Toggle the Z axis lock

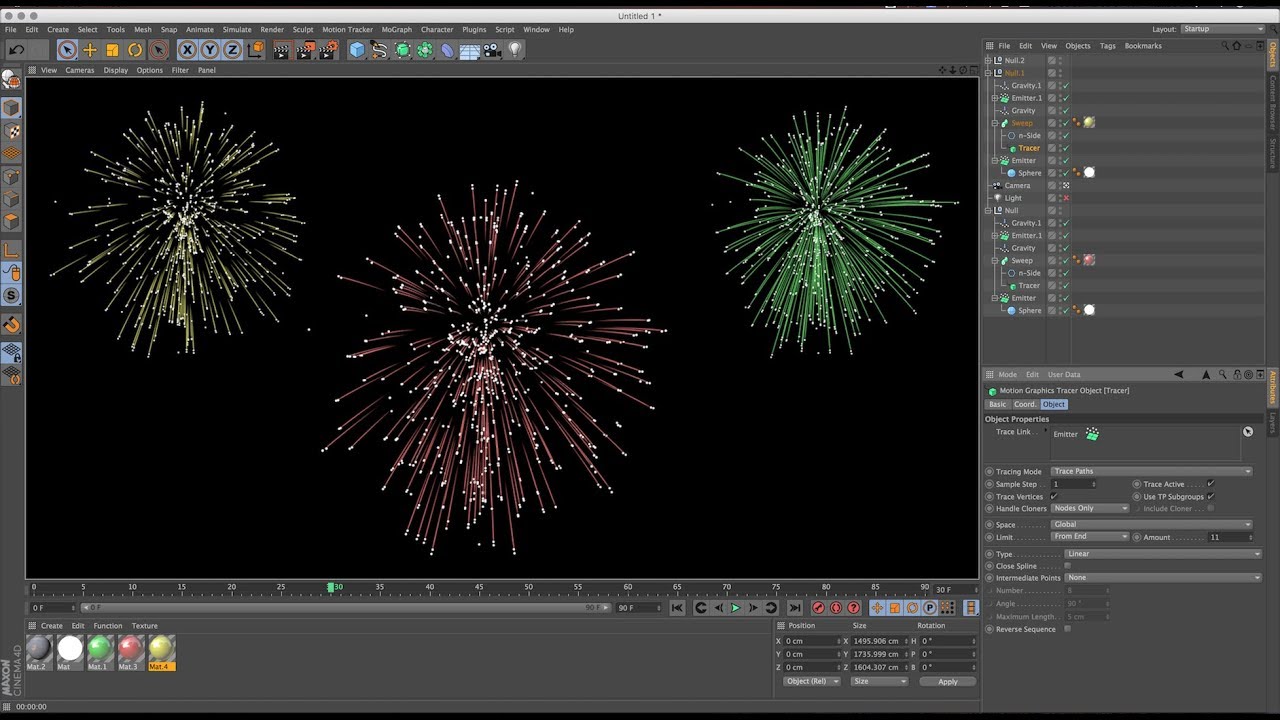point(232,50)
